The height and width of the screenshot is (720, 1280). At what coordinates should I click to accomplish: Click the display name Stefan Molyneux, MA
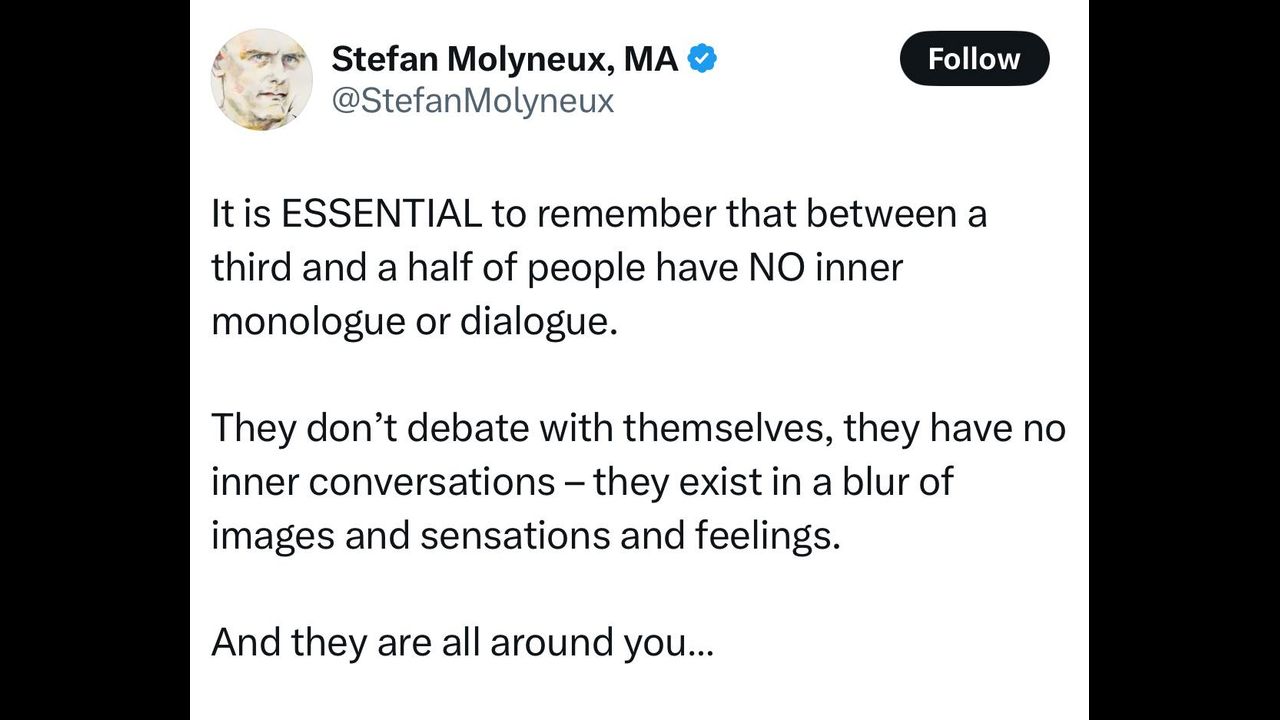click(x=504, y=59)
